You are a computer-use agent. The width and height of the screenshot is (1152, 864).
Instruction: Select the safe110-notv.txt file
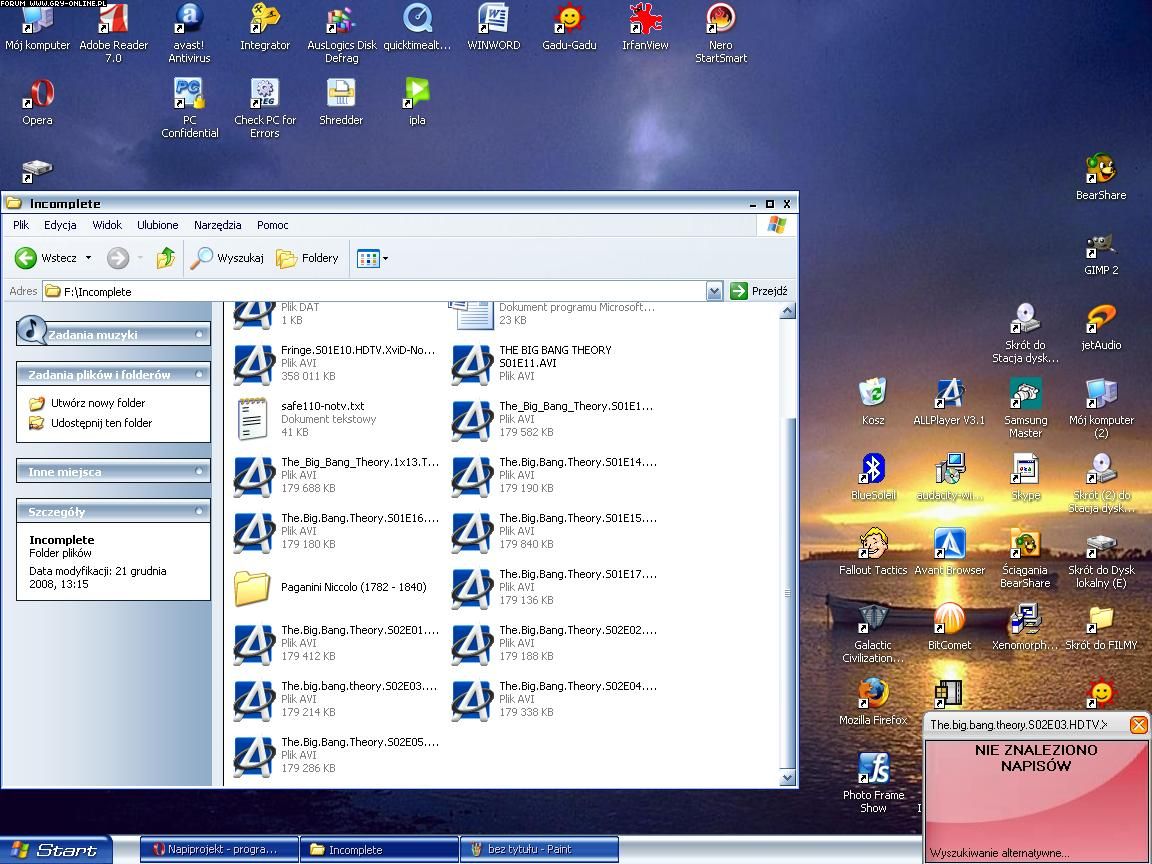pos(307,419)
